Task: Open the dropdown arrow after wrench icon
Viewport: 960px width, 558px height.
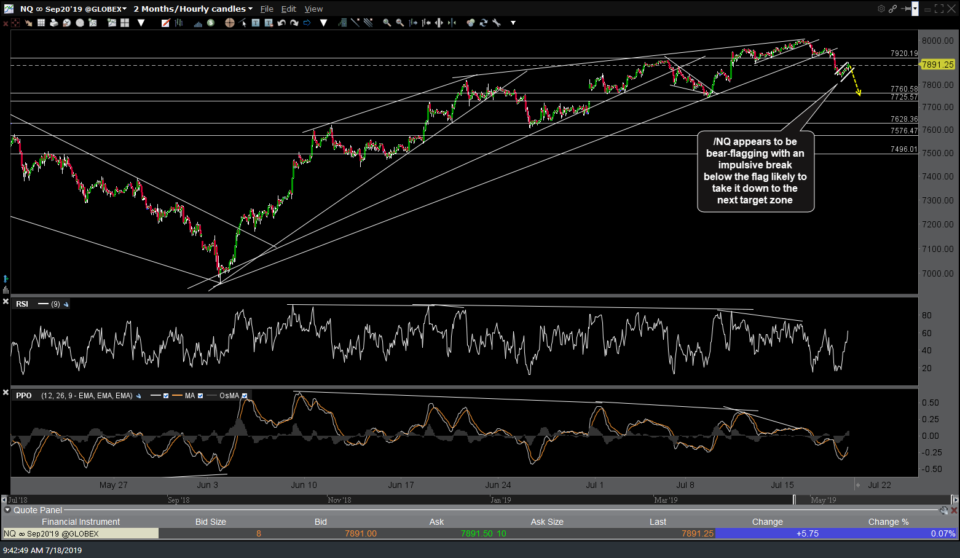Action: pyautogui.click(x=513, y=23)
